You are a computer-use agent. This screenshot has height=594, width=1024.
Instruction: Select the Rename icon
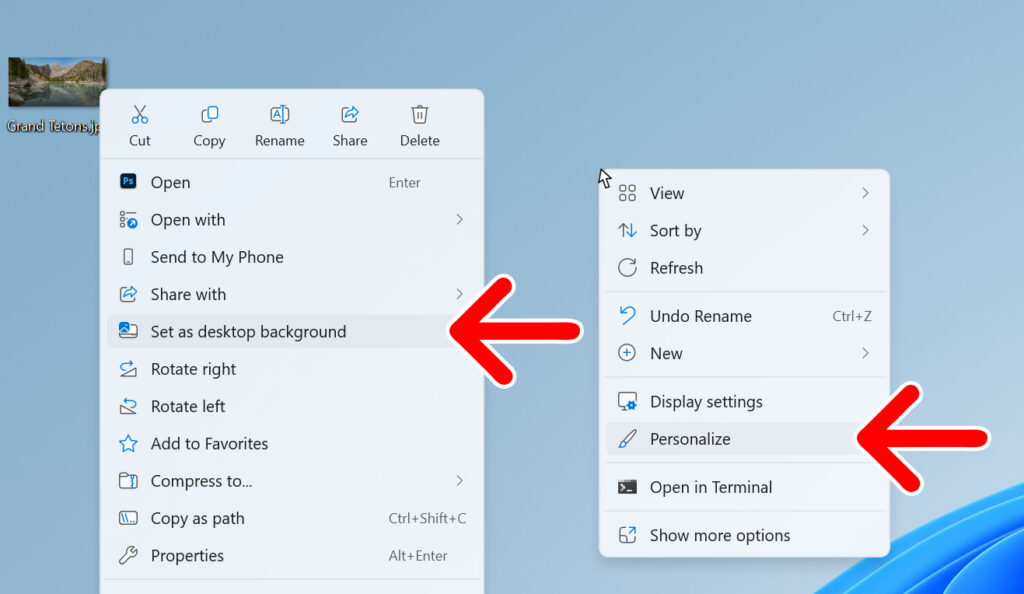point(279,113)
